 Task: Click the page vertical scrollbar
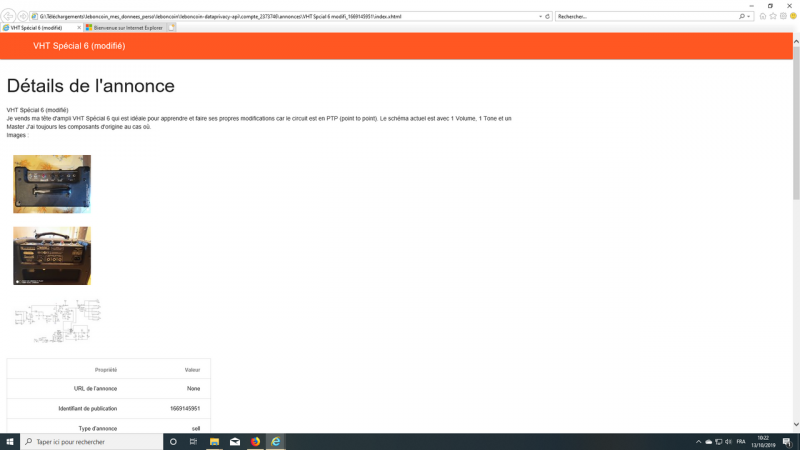pyautogui.click(x=795, y=200)
